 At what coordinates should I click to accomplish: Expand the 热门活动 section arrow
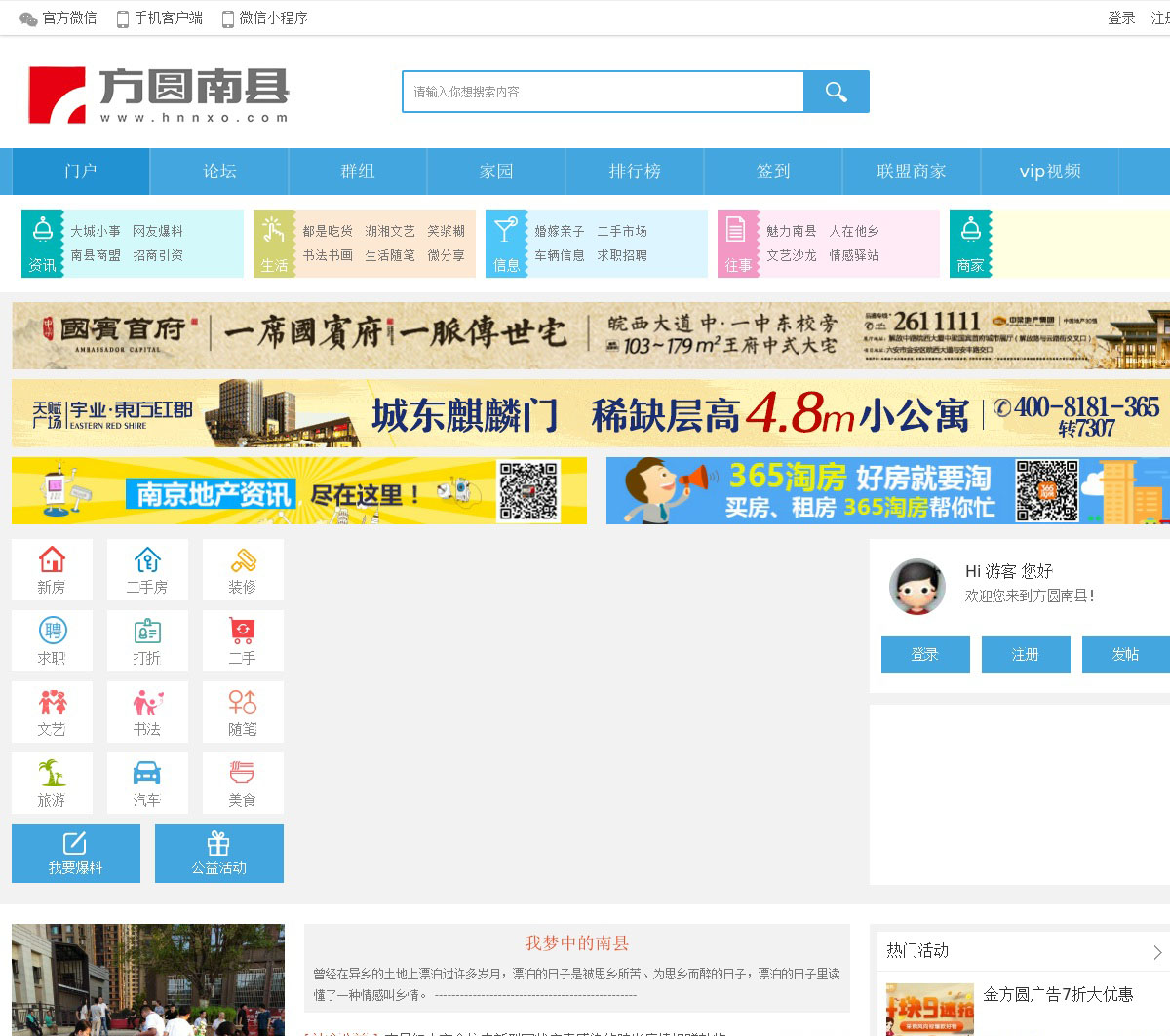(1157, 952)
